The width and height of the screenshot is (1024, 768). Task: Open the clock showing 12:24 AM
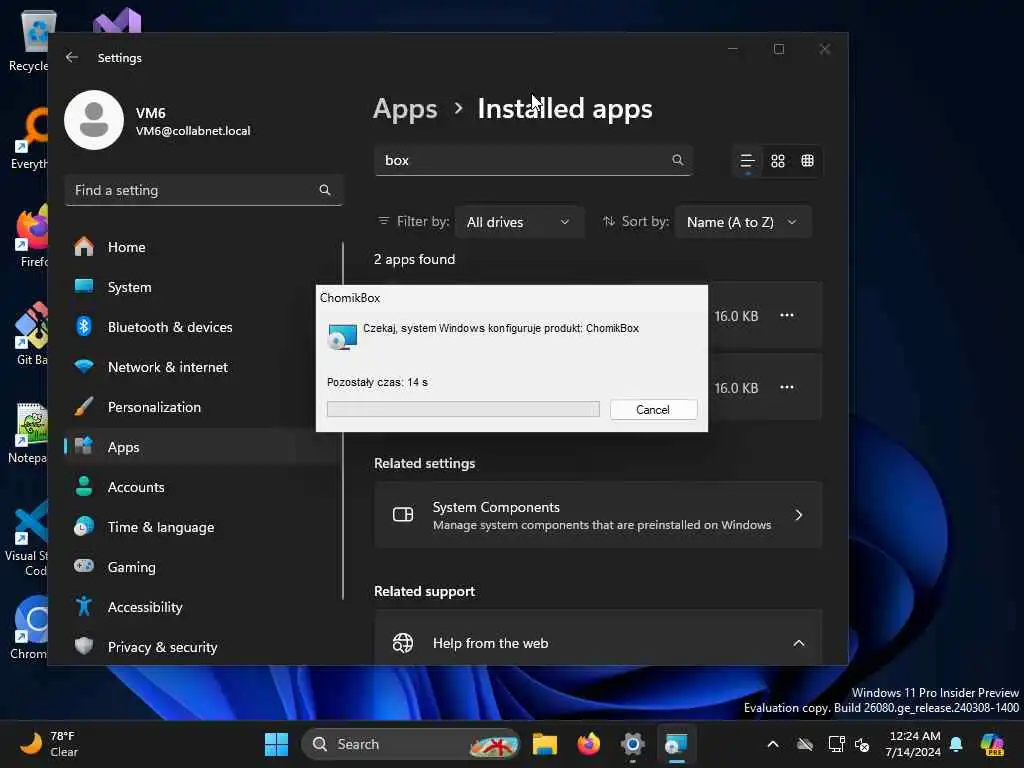(x=914, y=744)
